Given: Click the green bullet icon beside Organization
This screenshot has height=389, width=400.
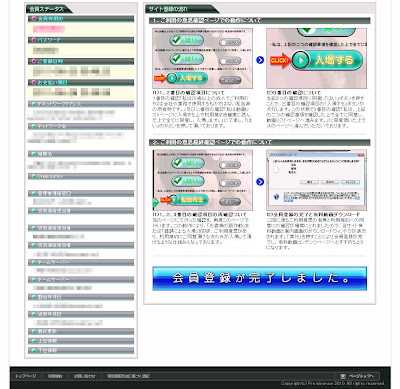Looking at the screenshot, I should 34,176.
